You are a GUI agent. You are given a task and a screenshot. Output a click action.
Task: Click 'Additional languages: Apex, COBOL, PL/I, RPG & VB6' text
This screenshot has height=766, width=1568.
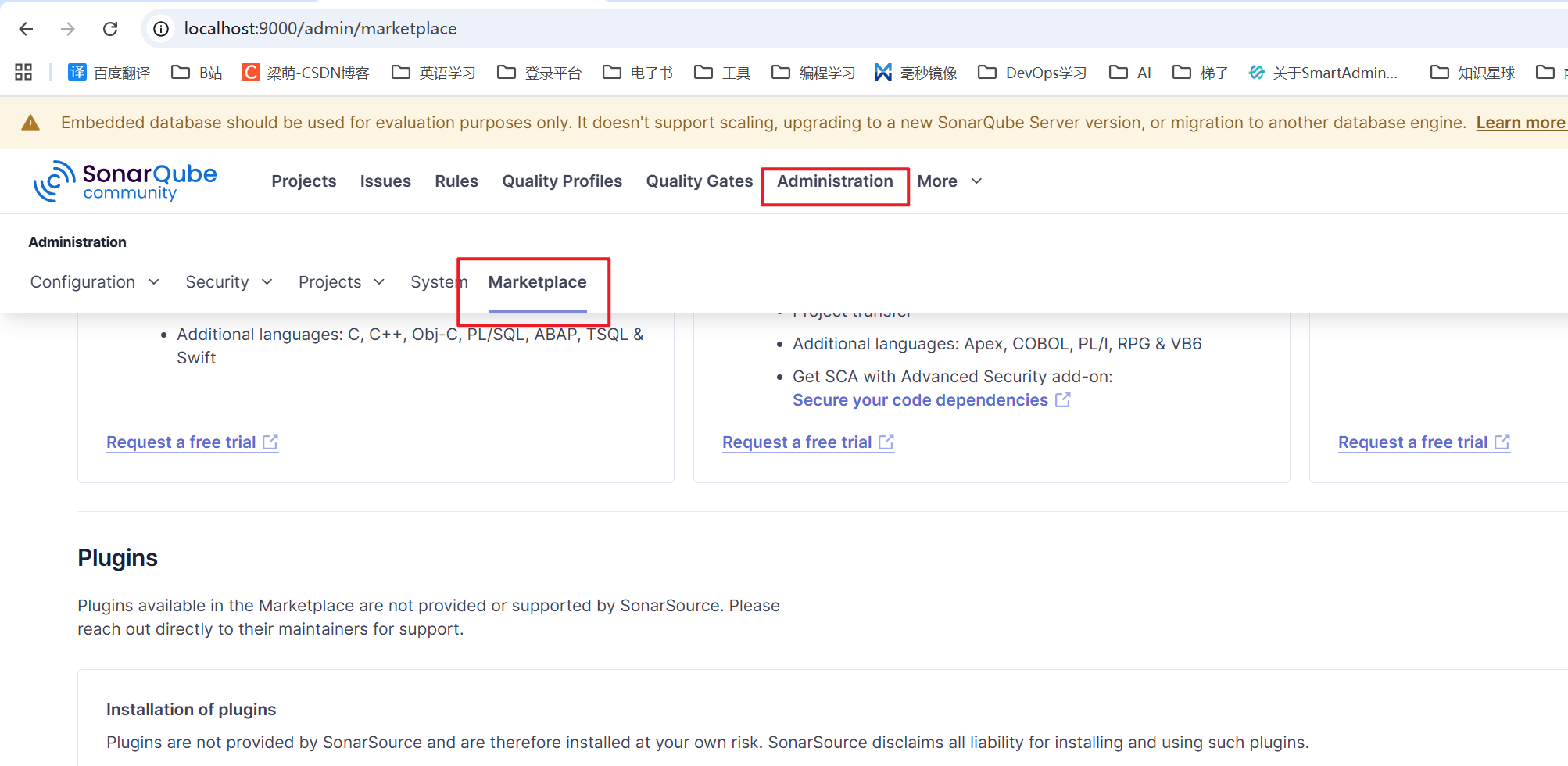click(x=997, y=344)
